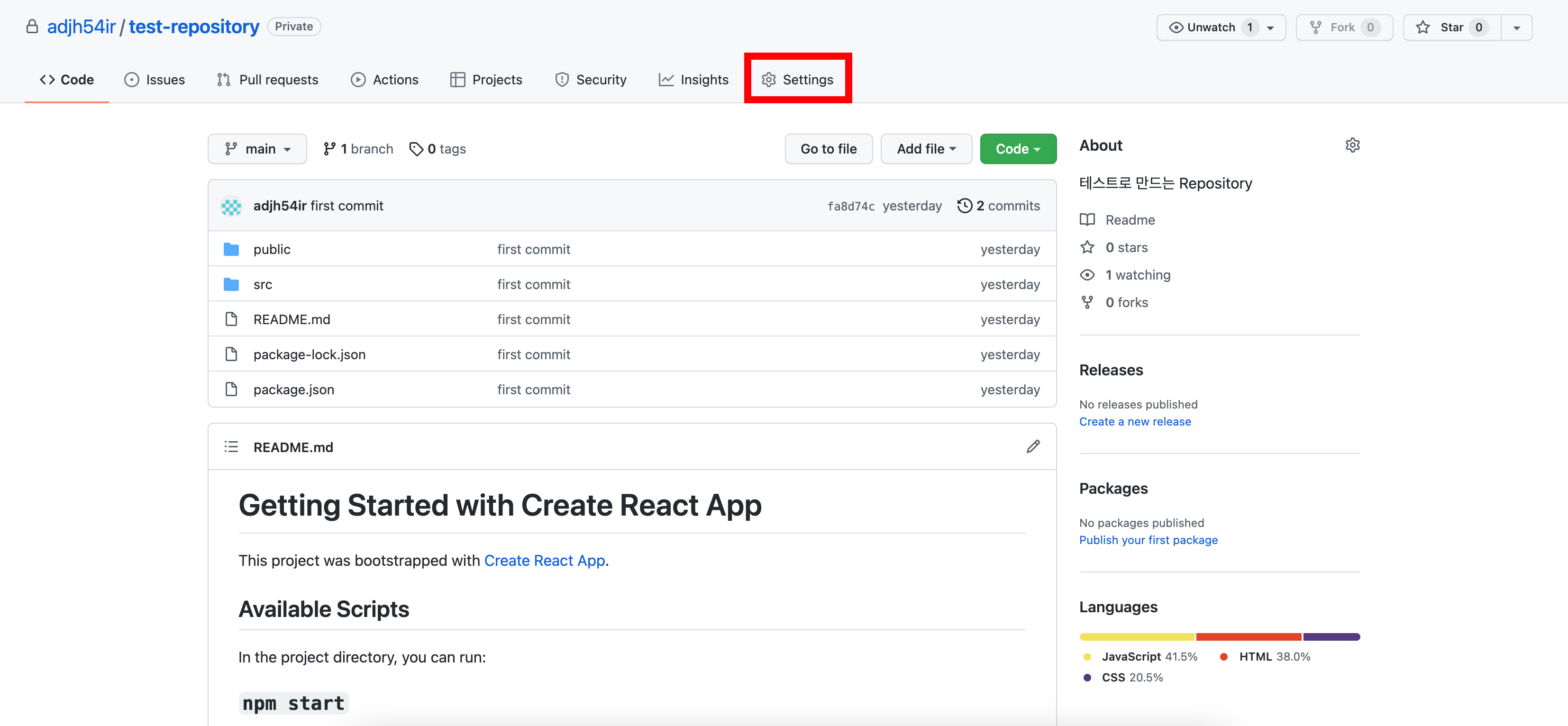The image size is (1568, 726).
Task: Switch to the Settings tab
Action: coord(797,80)
